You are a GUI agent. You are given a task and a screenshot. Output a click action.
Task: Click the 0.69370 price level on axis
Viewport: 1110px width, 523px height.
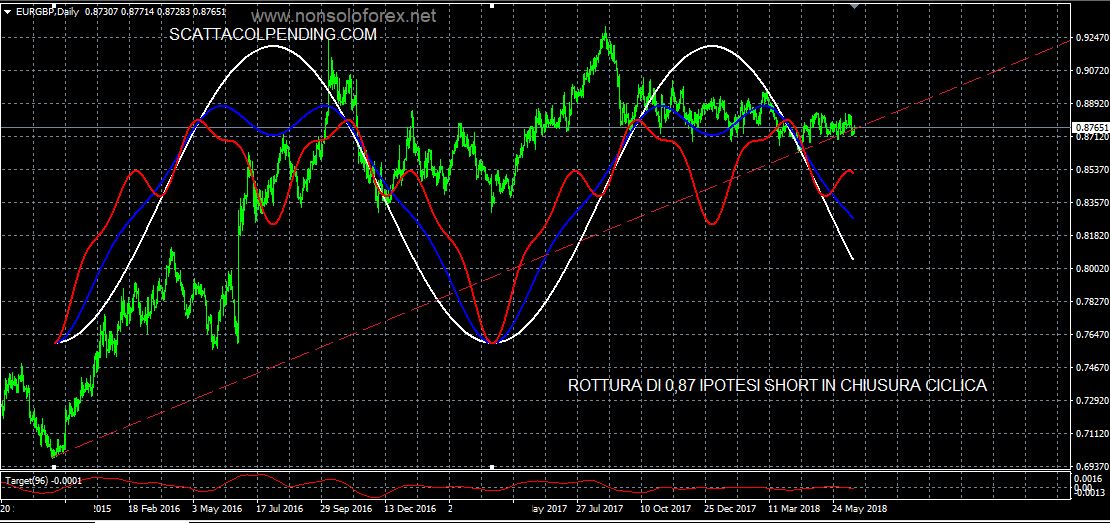(1090, 467)
